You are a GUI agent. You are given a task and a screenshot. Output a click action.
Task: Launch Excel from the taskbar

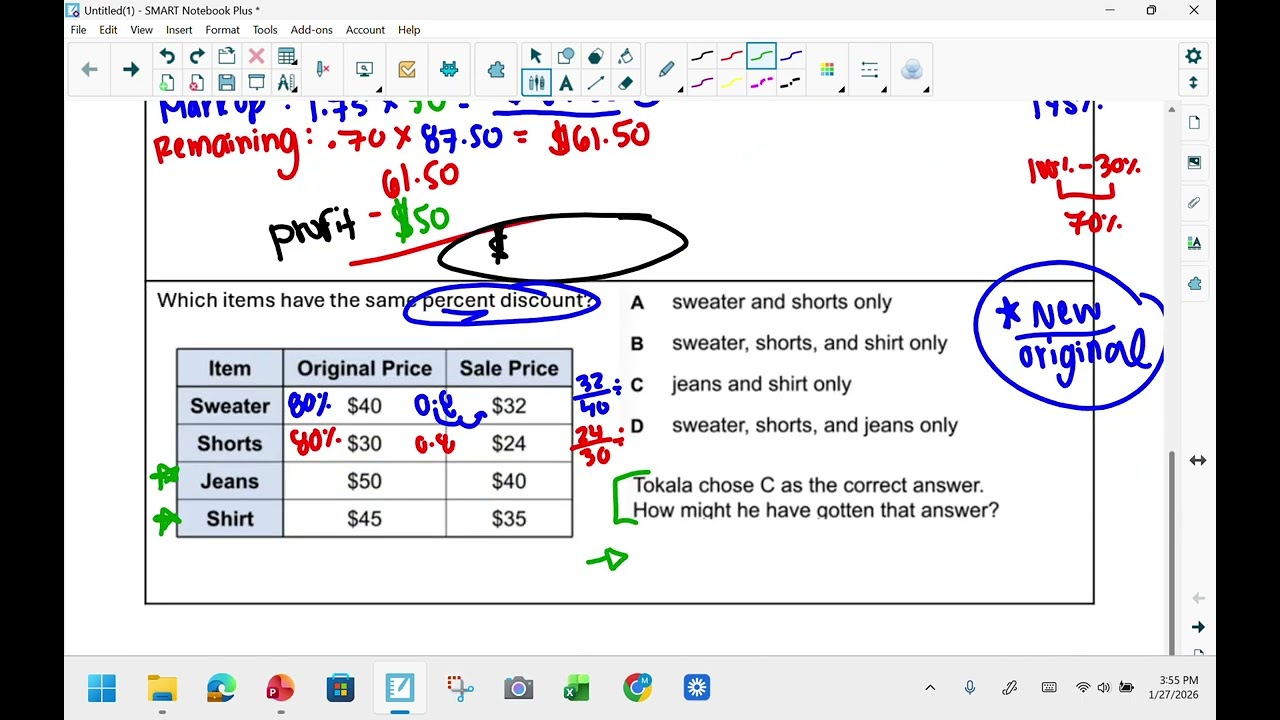[577, 688]
